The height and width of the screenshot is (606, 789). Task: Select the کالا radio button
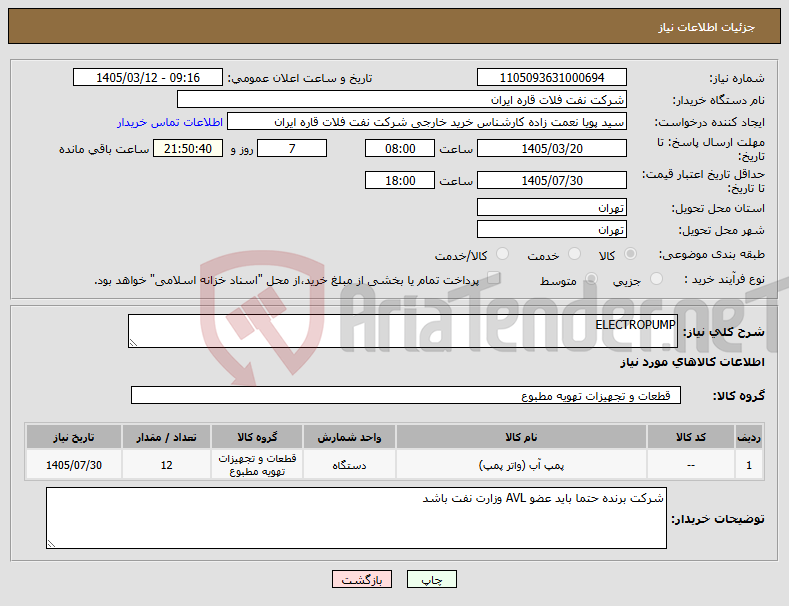[x=630, y=254]
